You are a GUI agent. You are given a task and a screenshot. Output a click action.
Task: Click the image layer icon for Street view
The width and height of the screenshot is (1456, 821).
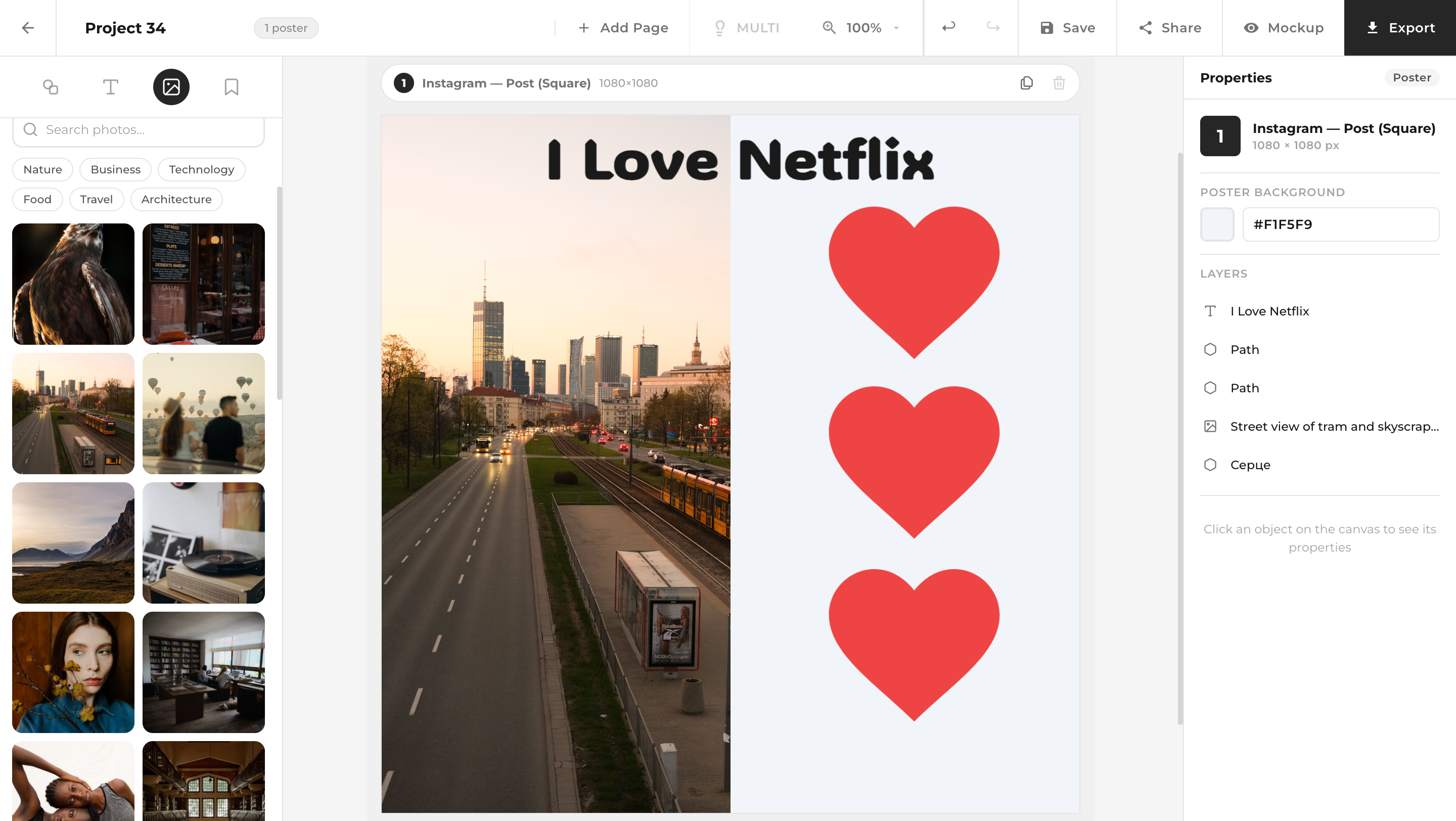(1210, 426)
